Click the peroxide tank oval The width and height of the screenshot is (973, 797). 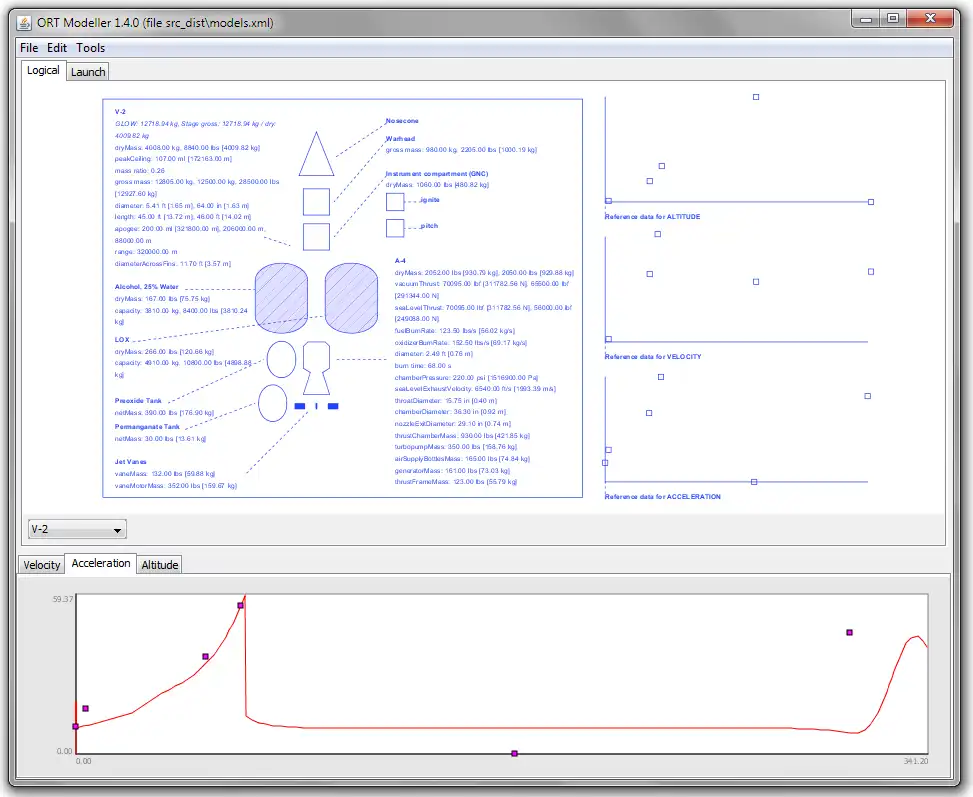tap(281, 359)
